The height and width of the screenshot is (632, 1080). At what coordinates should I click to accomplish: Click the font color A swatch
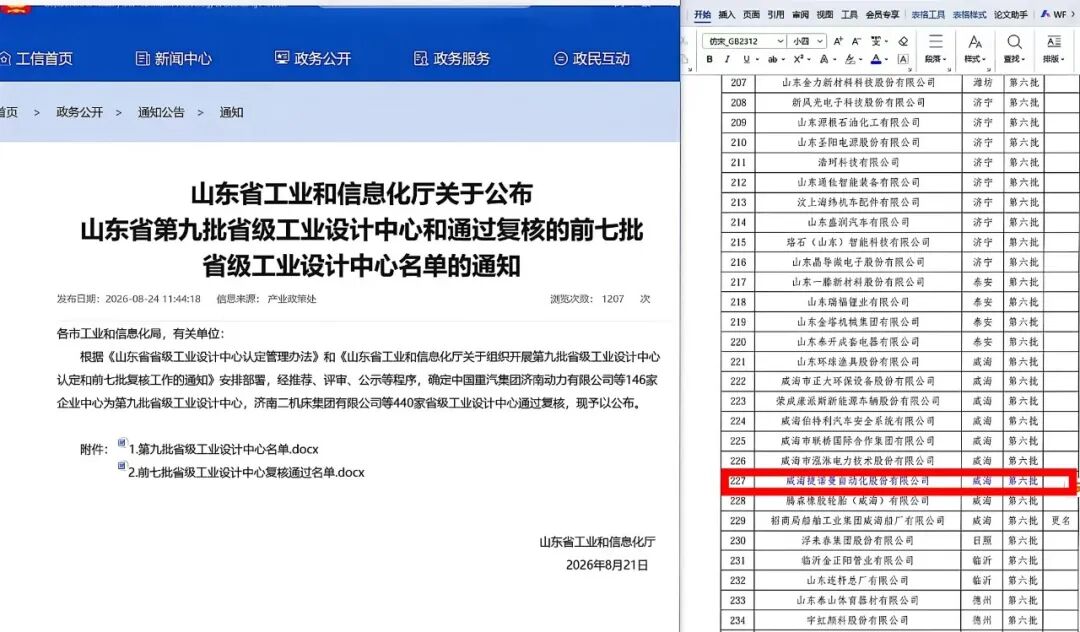point(875,59)
